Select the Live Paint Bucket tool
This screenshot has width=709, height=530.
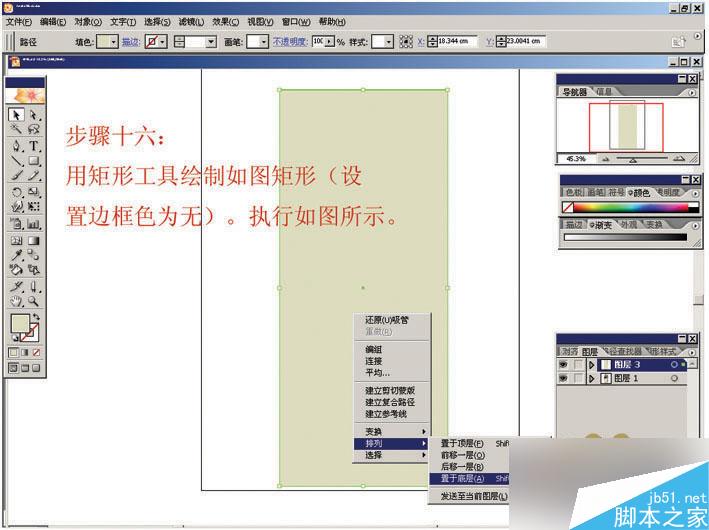(x=17, y=270)
